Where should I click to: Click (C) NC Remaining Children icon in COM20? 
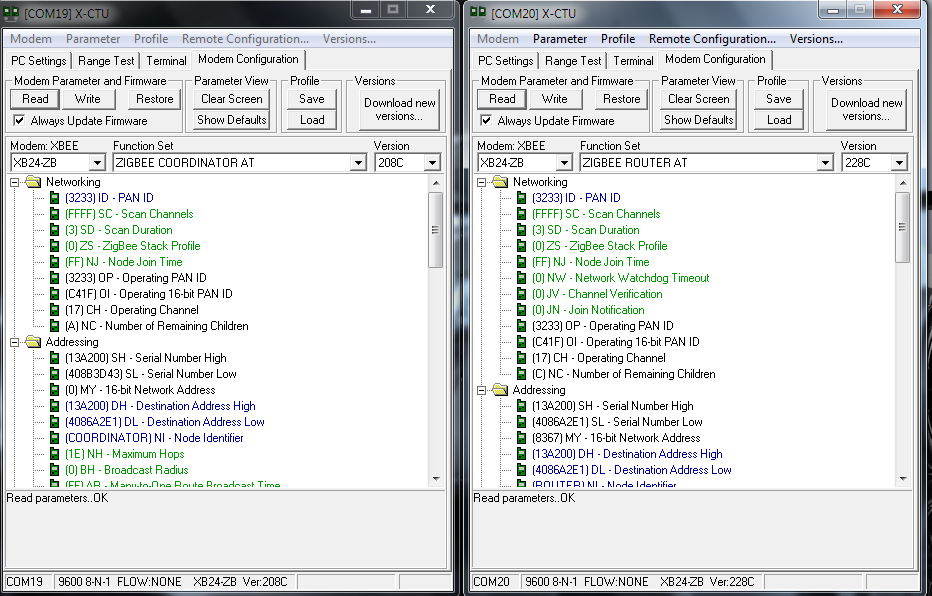pyautogui.click(x=521, y=374)
